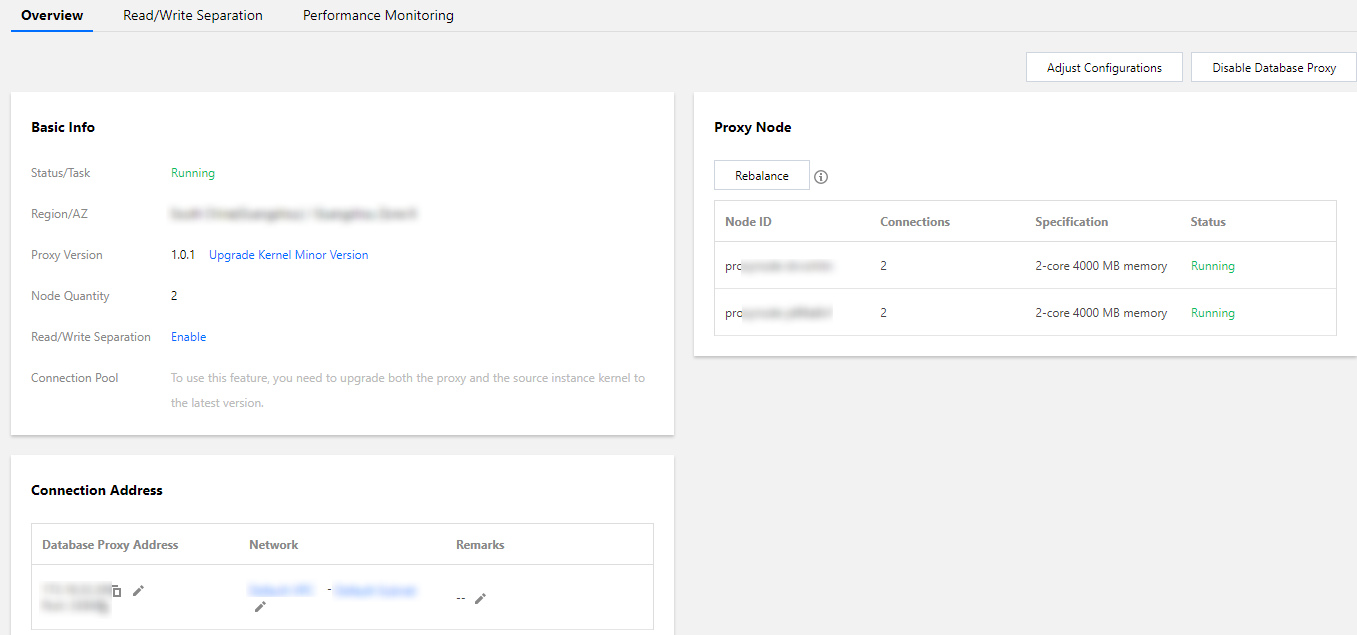Click the pencil icon under Network links
Image resolution: width=1357 pixels, height=635 pixels.
(260, 606)
